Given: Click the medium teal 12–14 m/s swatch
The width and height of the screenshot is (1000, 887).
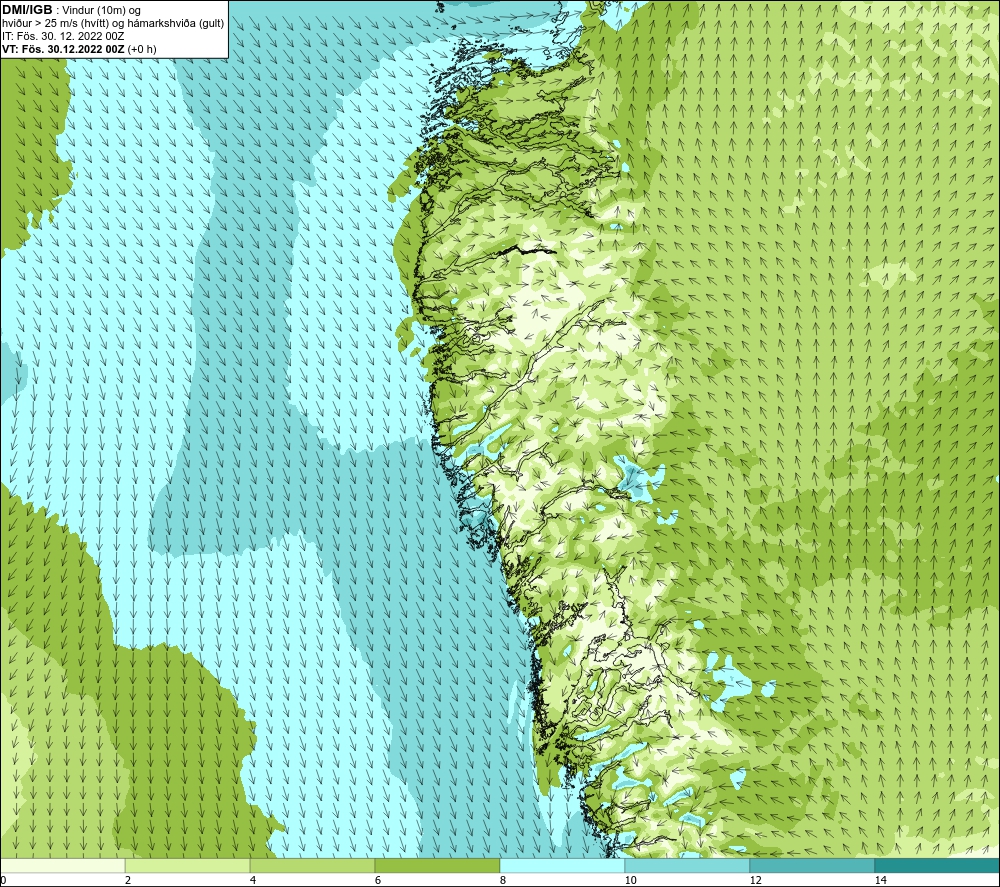Looking at the screenshot, I should (812, 865).
